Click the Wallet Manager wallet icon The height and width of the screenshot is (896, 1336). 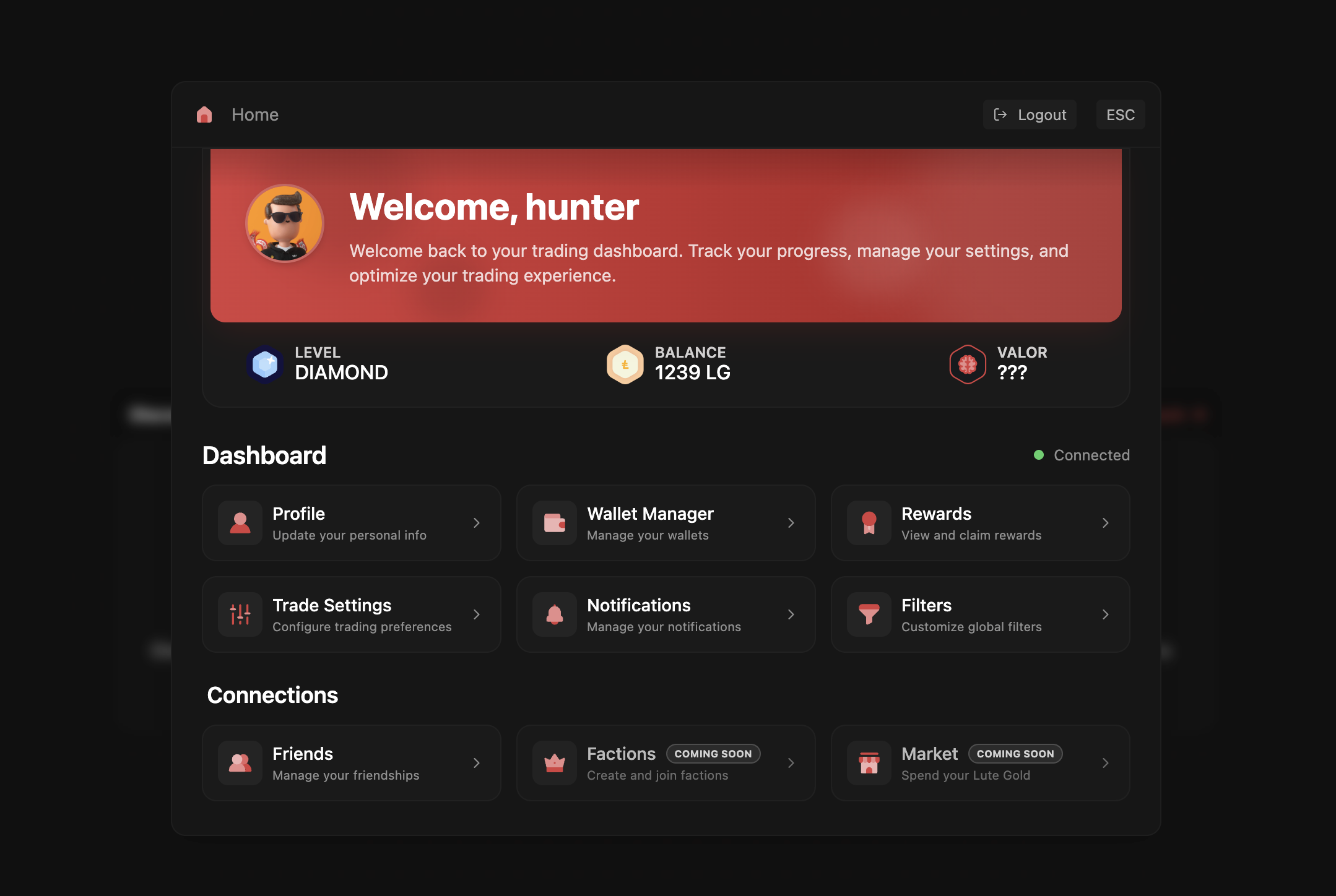(x=555, y=523)
